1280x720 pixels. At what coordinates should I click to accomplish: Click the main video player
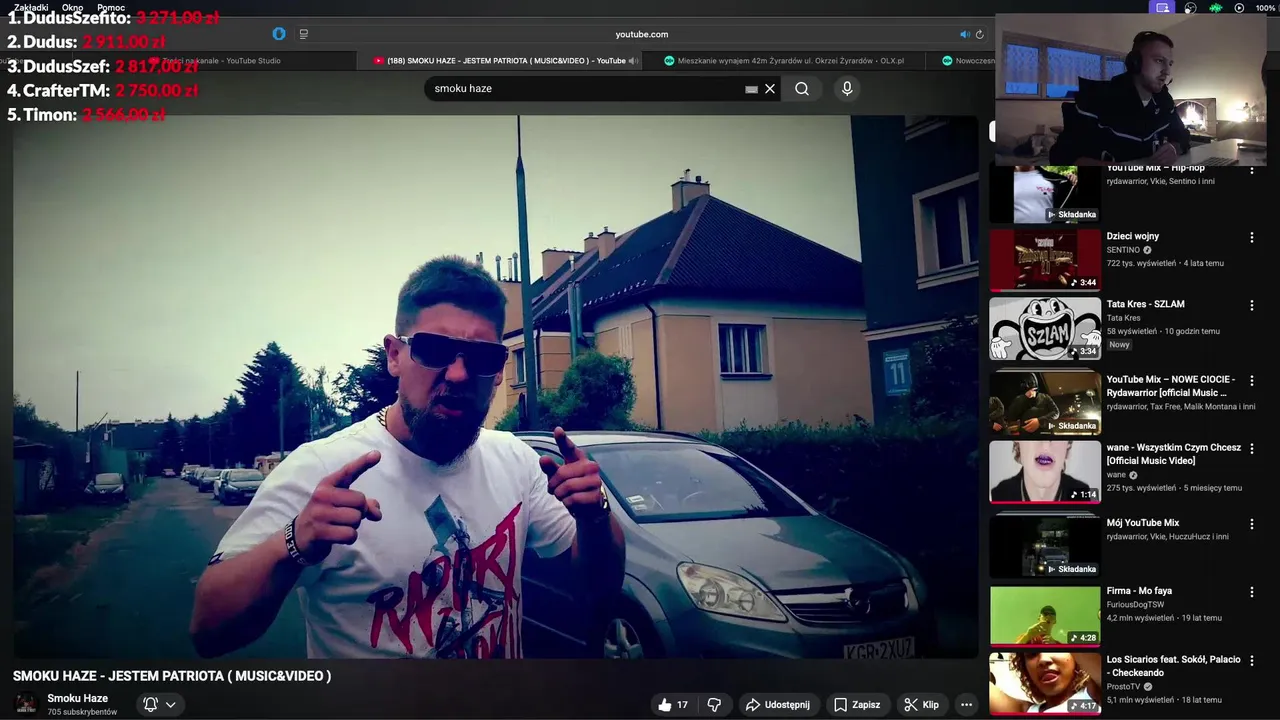[495, 387]
